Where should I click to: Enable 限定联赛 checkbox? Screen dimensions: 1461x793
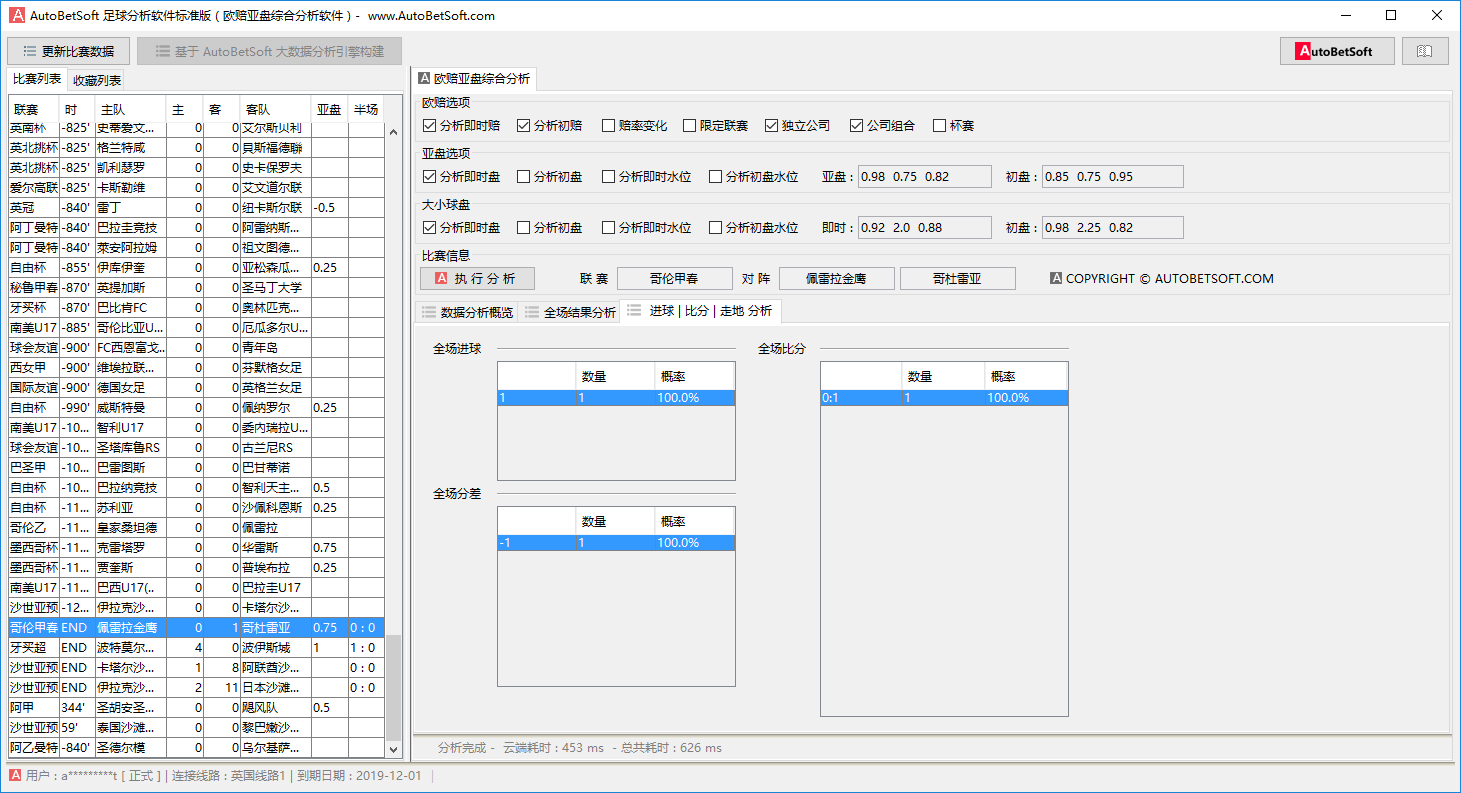pyautogui.click(x=716, y=126)
